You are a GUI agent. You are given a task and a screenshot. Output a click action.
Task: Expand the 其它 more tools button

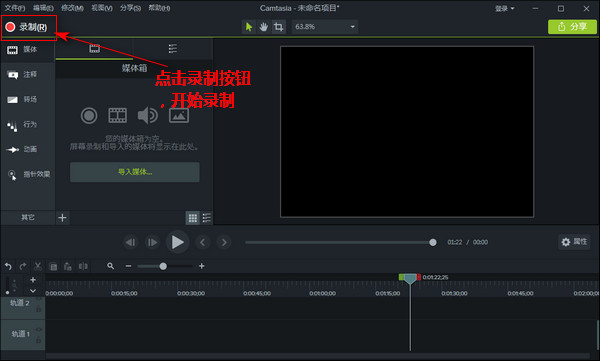pos(28,217)
